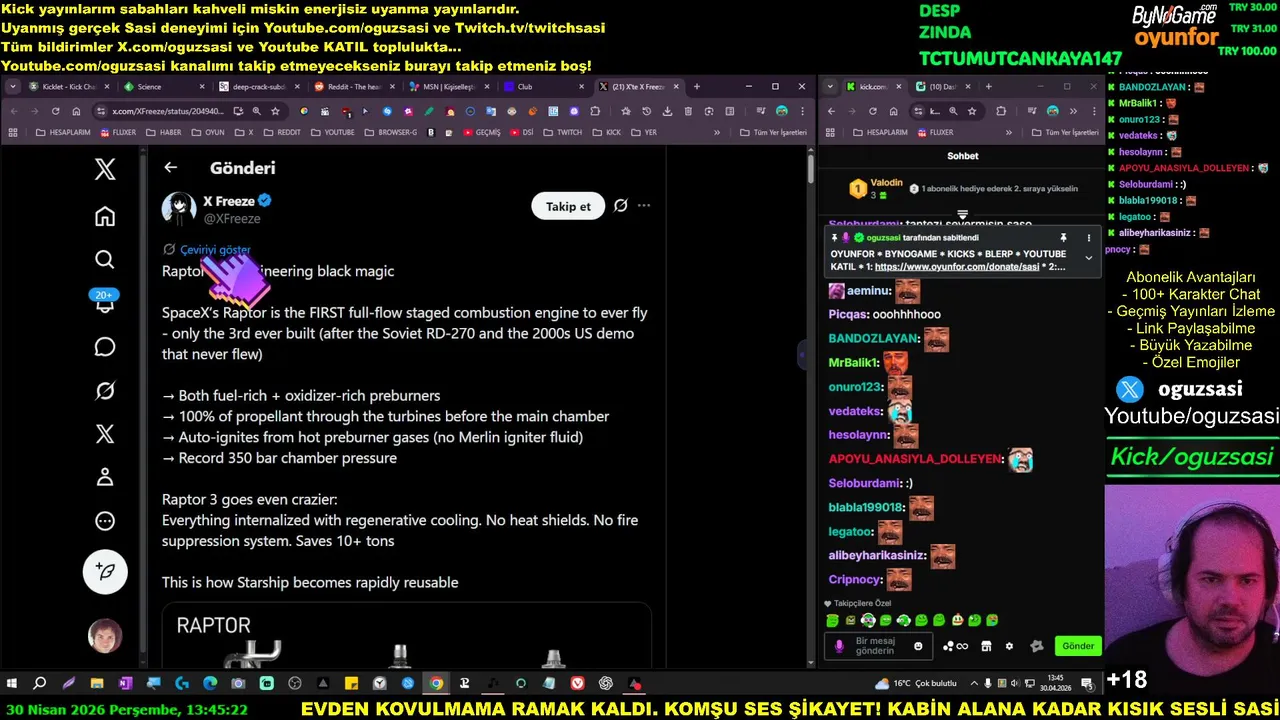Open FLUXER bookmark in Kick browser
This screenshot has width=1280, height=720.
934,132
